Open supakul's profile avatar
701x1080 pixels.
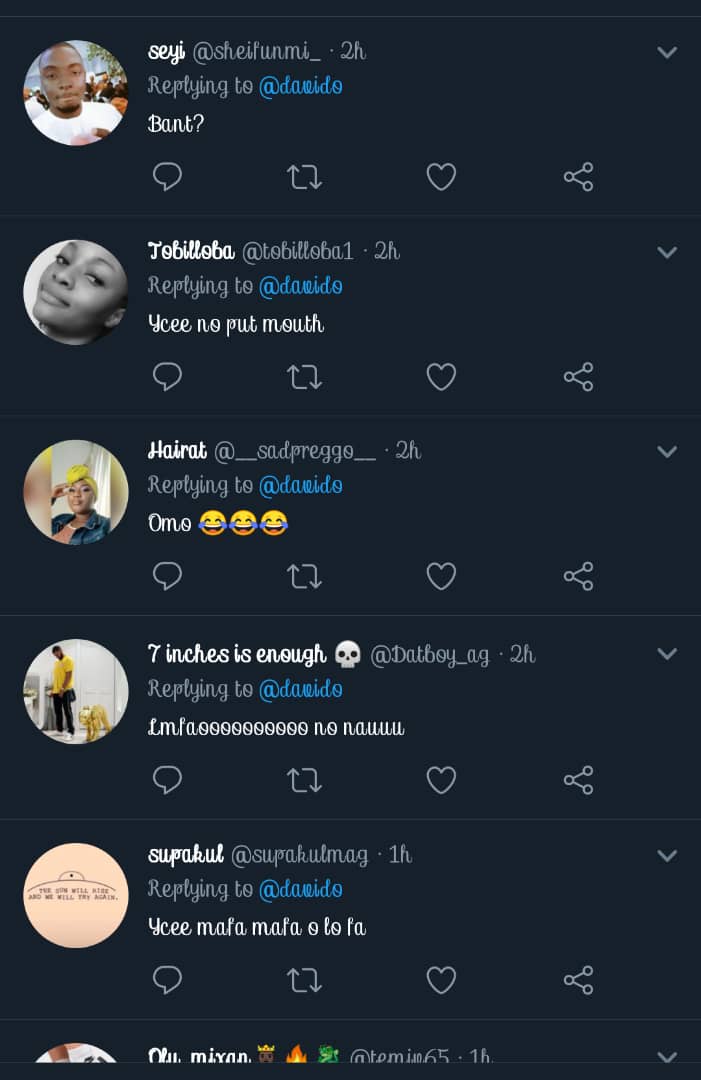click(76, 895)
